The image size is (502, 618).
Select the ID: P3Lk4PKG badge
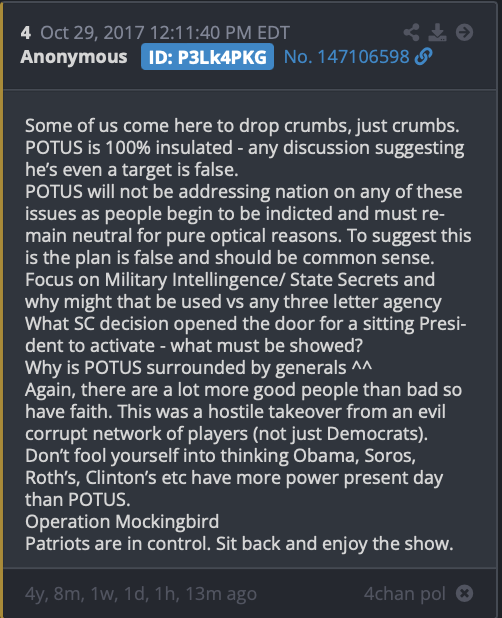pyautogui.click(x=207, y=57)
